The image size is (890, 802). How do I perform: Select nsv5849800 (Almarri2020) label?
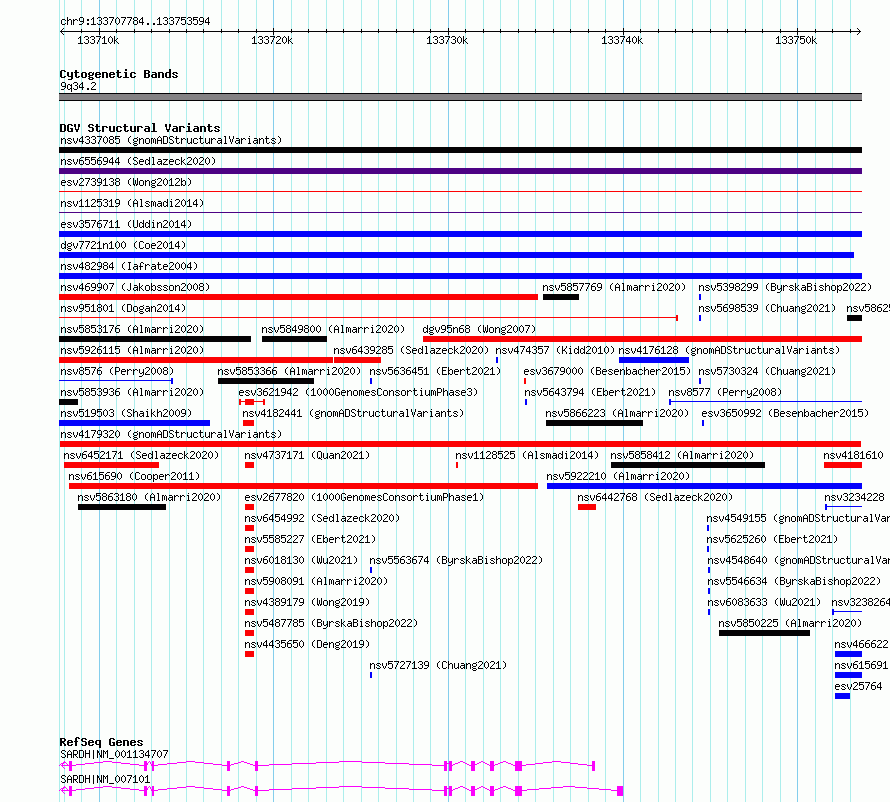(333, 329)
